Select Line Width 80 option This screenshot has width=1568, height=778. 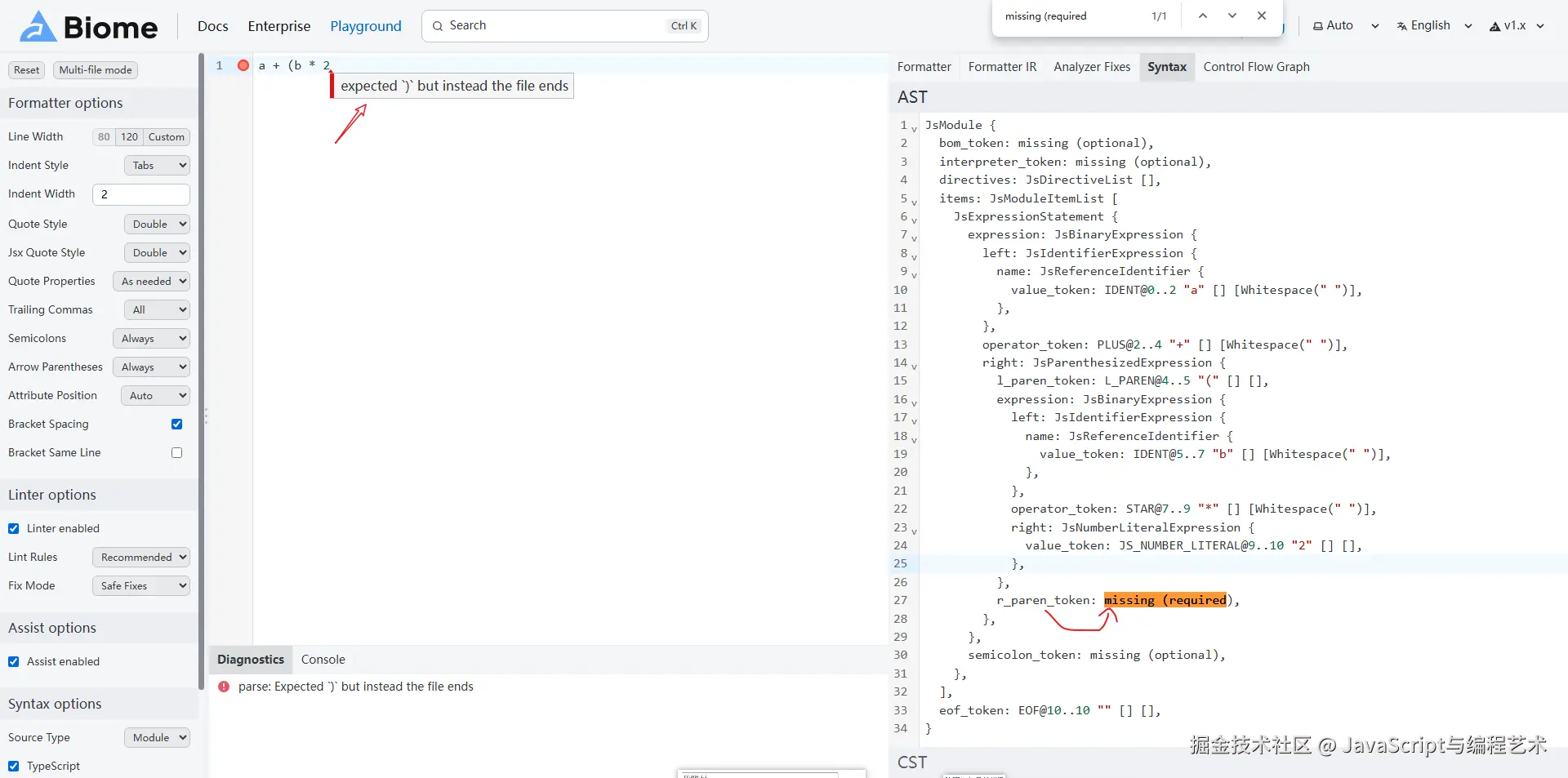[x=104, y=137]
